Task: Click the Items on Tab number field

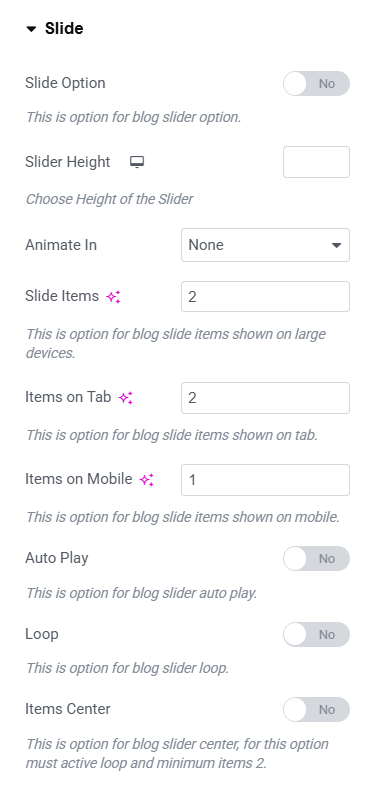Action: [265, 398]
